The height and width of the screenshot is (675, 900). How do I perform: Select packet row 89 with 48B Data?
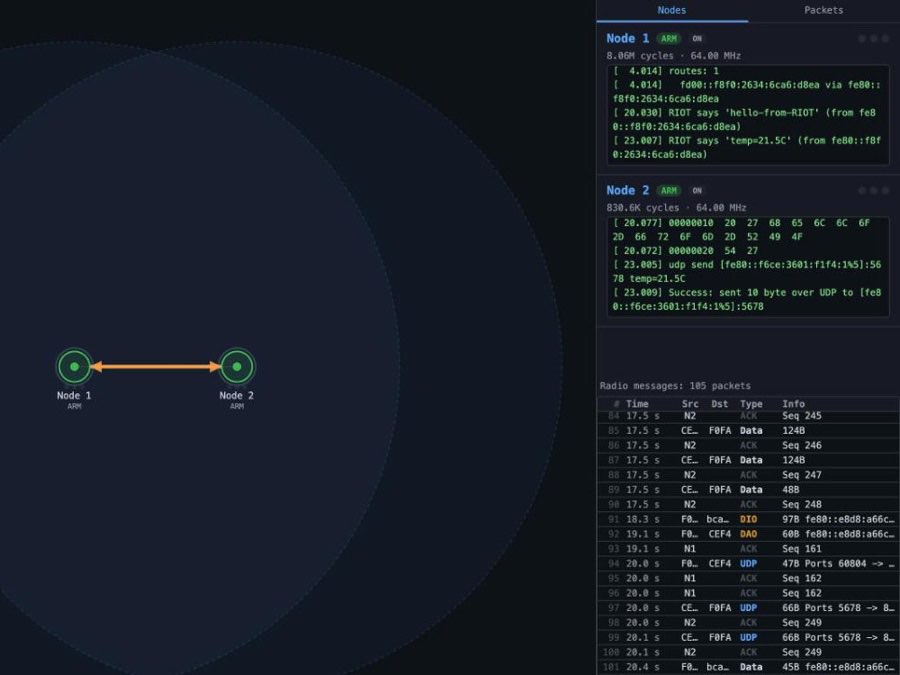(x=748, y=490)
